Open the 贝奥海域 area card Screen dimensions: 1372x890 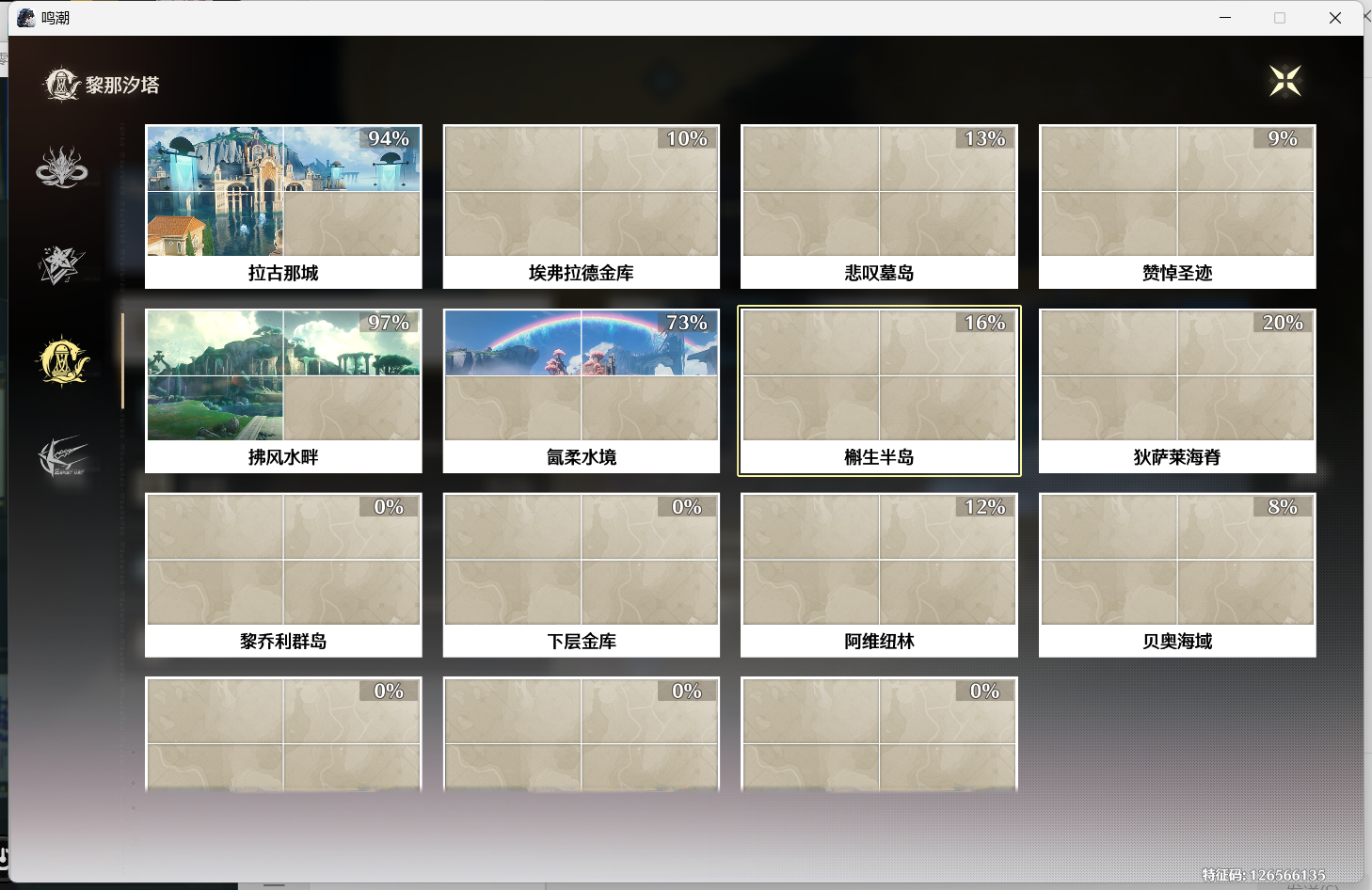pos(1176,575)
